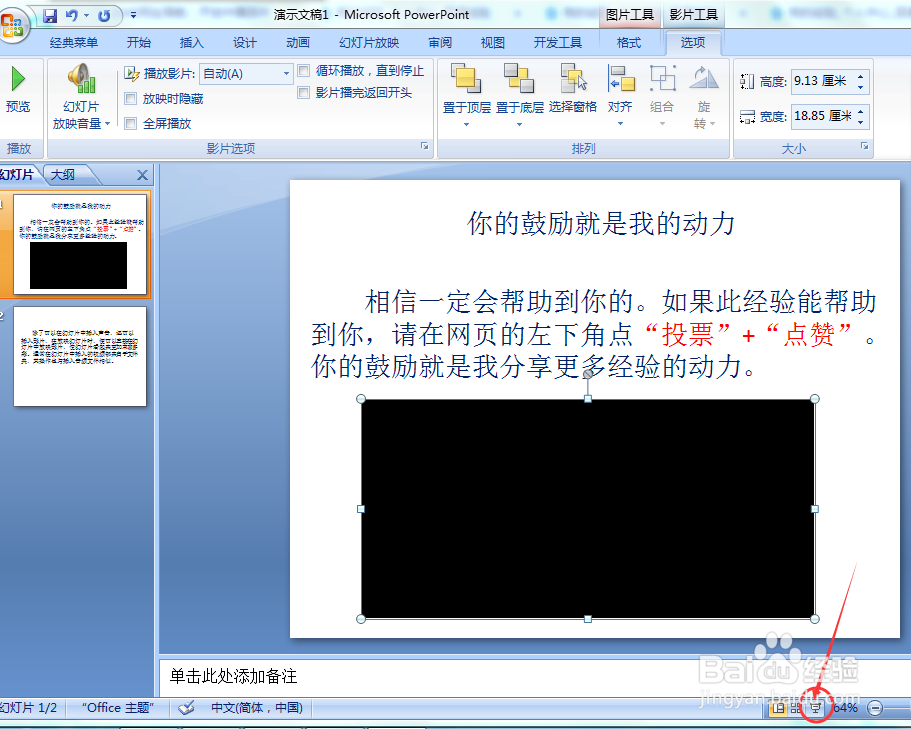Expand the undo history dropdown arrow
This screenshot has height=729, width=911.
click(x=87, y=16)
